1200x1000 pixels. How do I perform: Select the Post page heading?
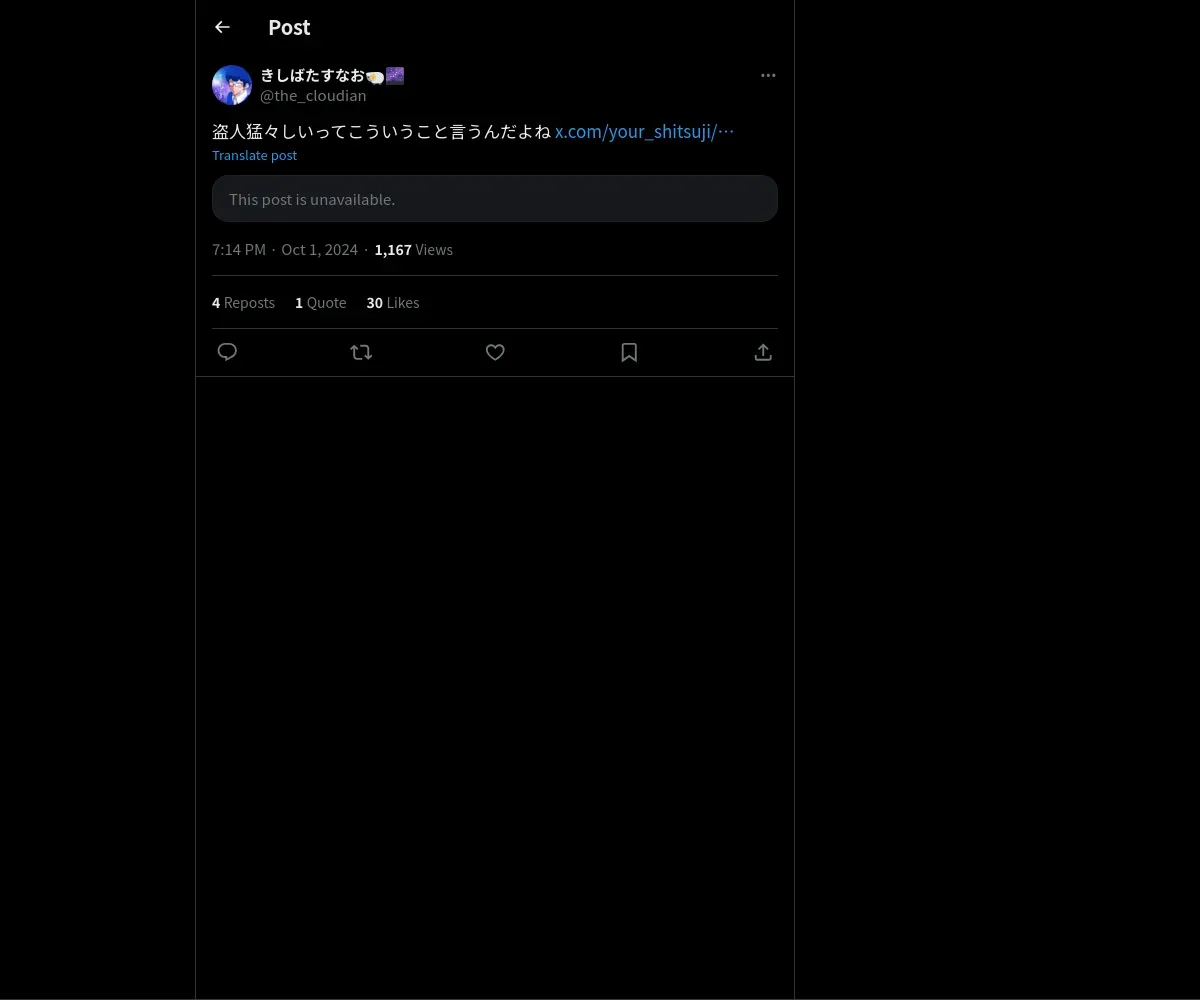[289, 27]
